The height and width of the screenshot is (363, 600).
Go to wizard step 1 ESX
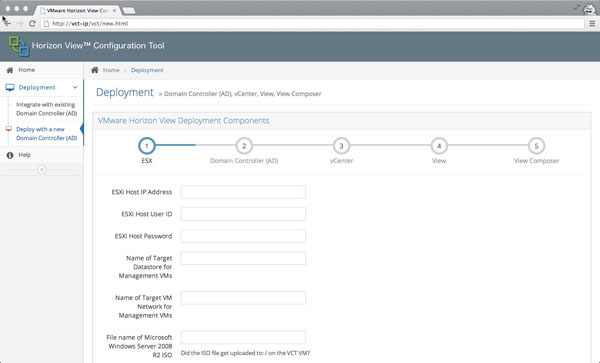coord(147,146)
